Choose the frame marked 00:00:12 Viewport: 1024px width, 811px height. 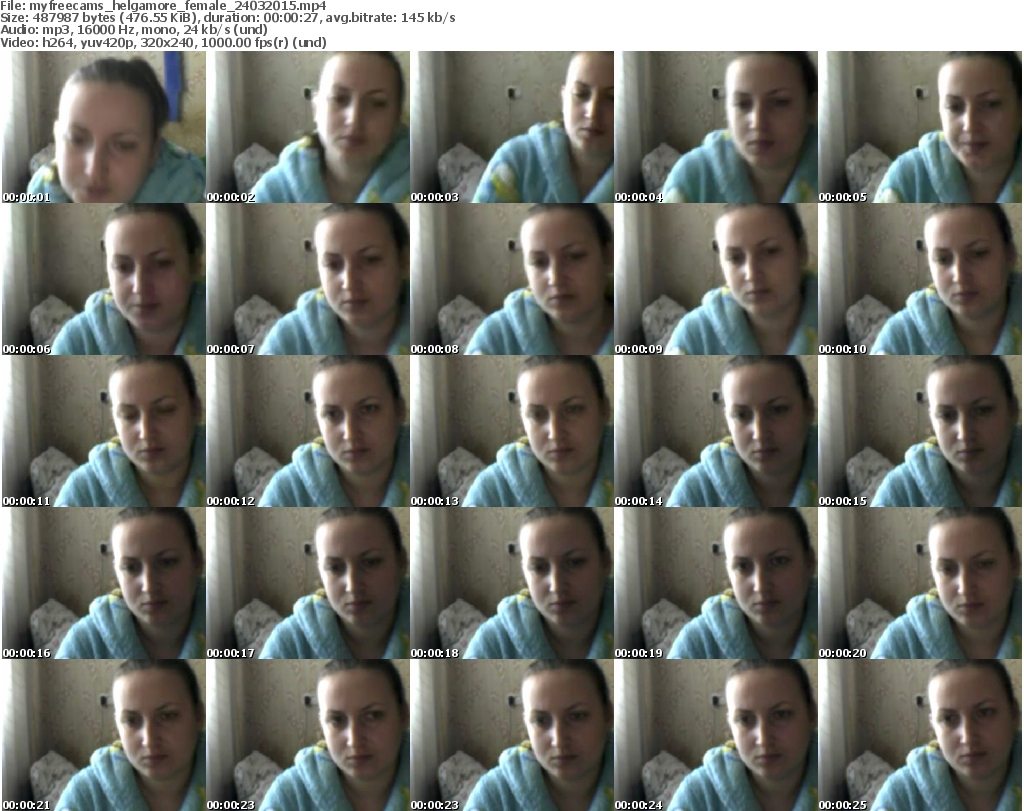coord(308,432)
